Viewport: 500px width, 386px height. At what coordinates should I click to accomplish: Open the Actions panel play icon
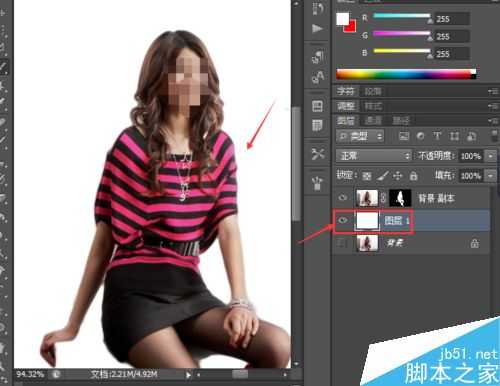pos(318,29)
